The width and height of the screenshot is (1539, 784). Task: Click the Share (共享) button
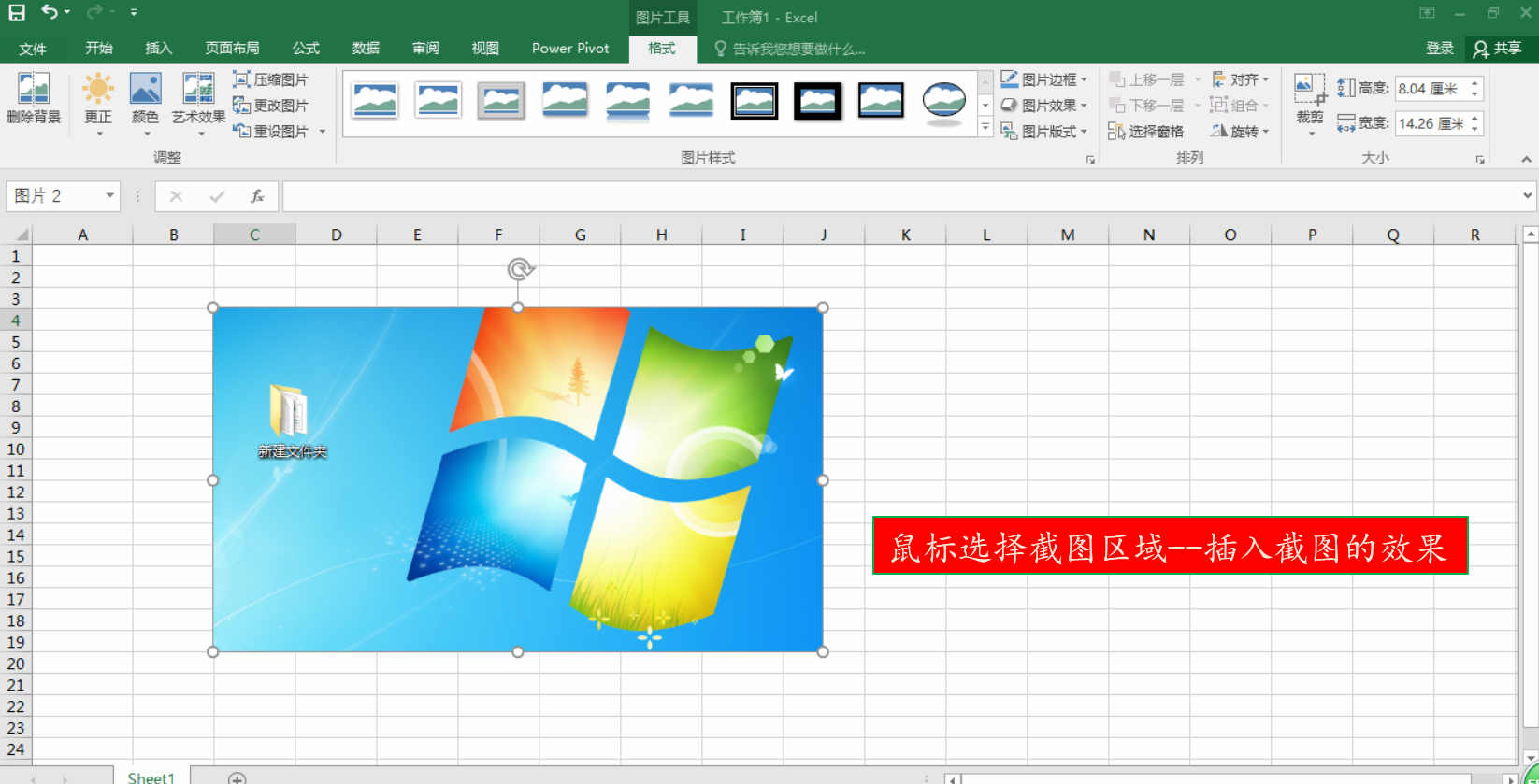pyautogui.click(x=1499, y=49)
